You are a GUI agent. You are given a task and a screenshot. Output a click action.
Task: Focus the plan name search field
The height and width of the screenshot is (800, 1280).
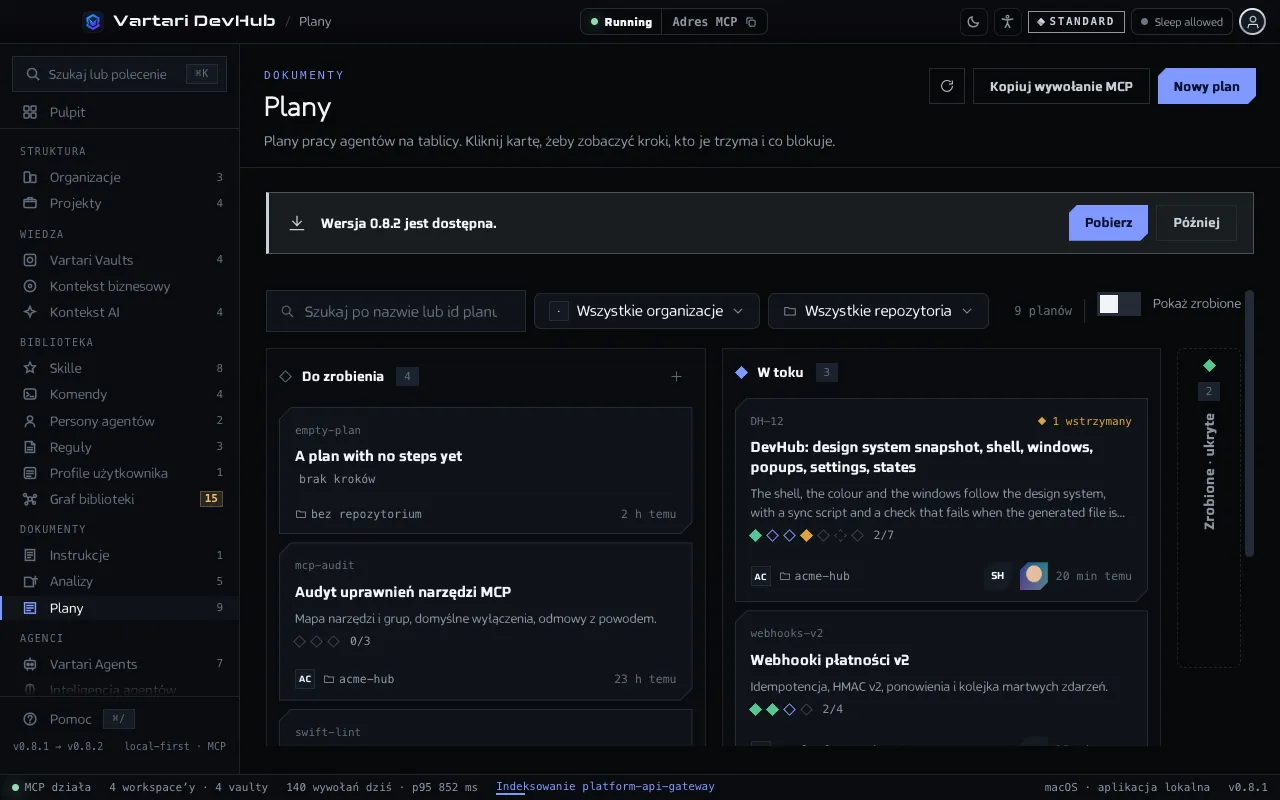click(x=396, y=311)
